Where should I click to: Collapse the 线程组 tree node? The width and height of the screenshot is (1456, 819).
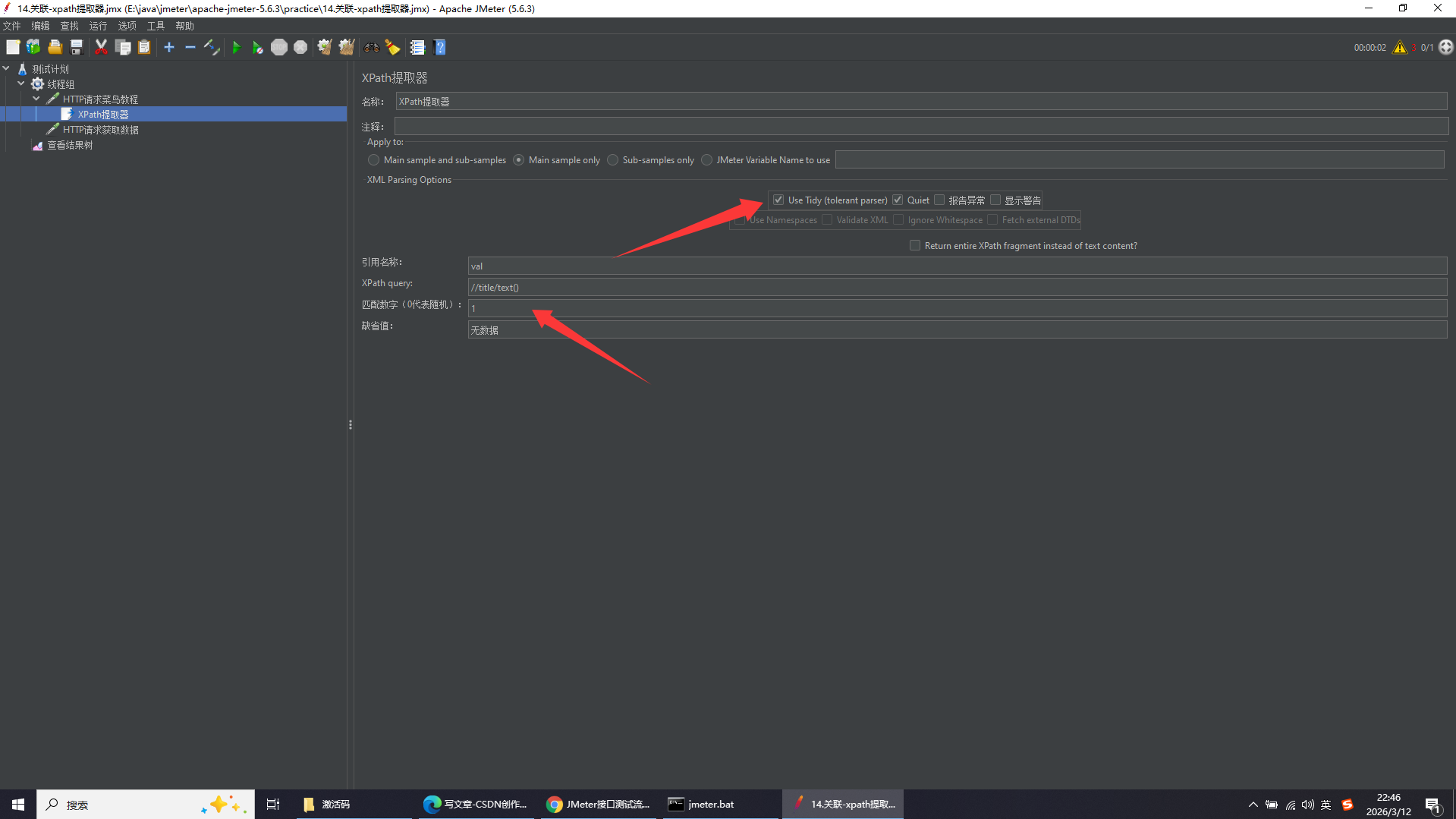pyautogui.click(x=21, y=83)
